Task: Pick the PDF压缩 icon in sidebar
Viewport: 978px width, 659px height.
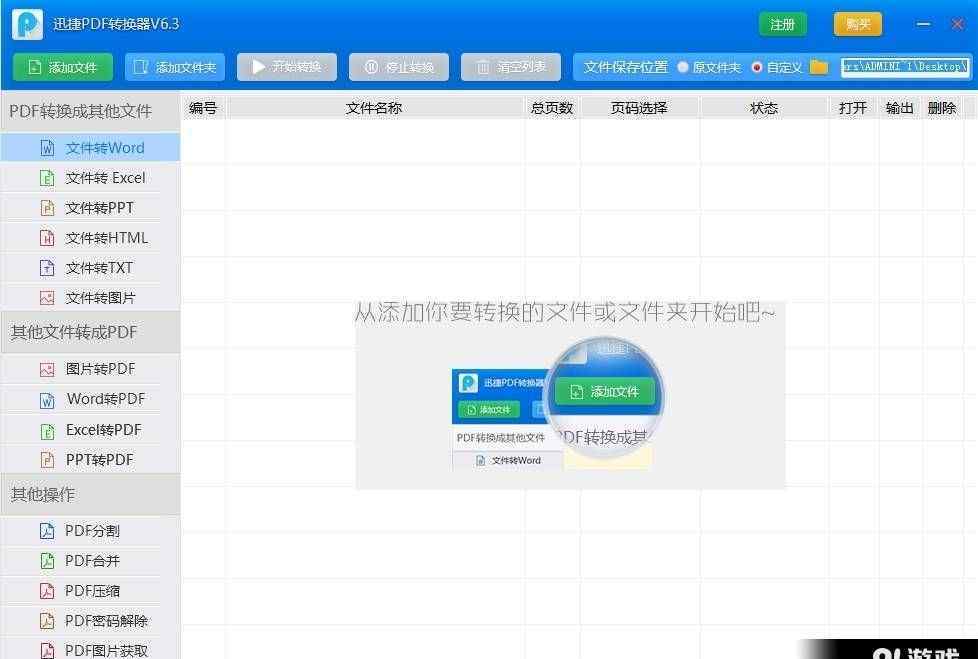Action: tap(47, 591)
